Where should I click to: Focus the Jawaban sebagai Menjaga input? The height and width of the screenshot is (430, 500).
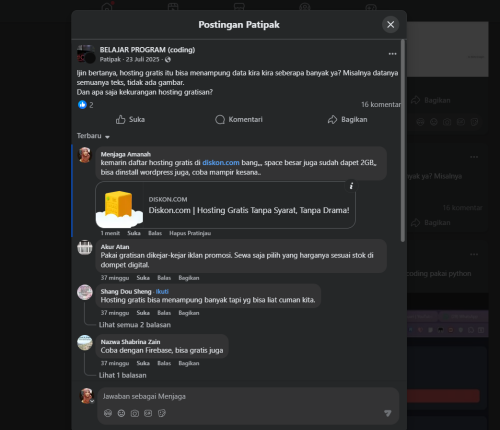coord(248,396)
